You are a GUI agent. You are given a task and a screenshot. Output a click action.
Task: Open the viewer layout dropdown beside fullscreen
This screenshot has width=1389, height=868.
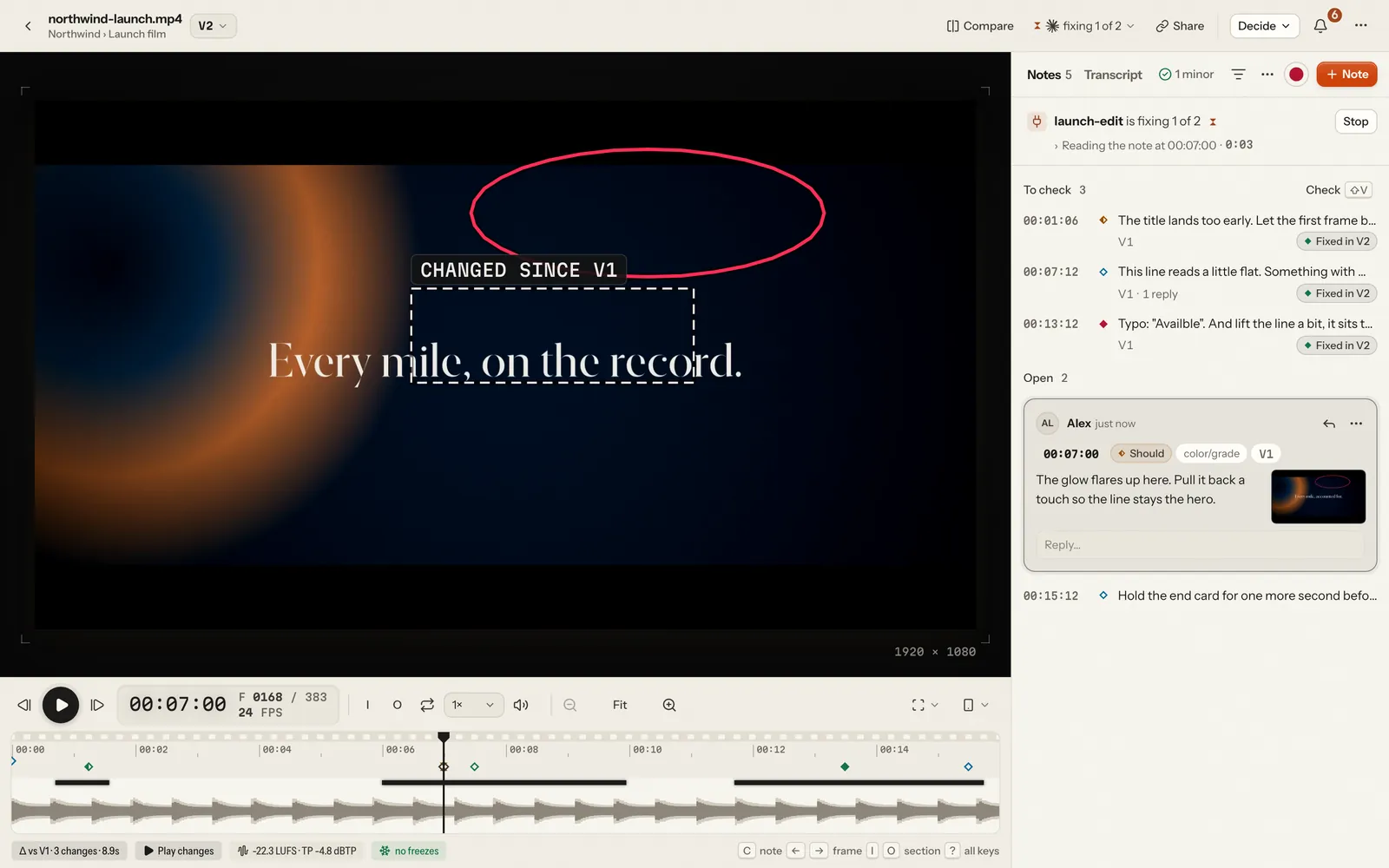(975, 705)
